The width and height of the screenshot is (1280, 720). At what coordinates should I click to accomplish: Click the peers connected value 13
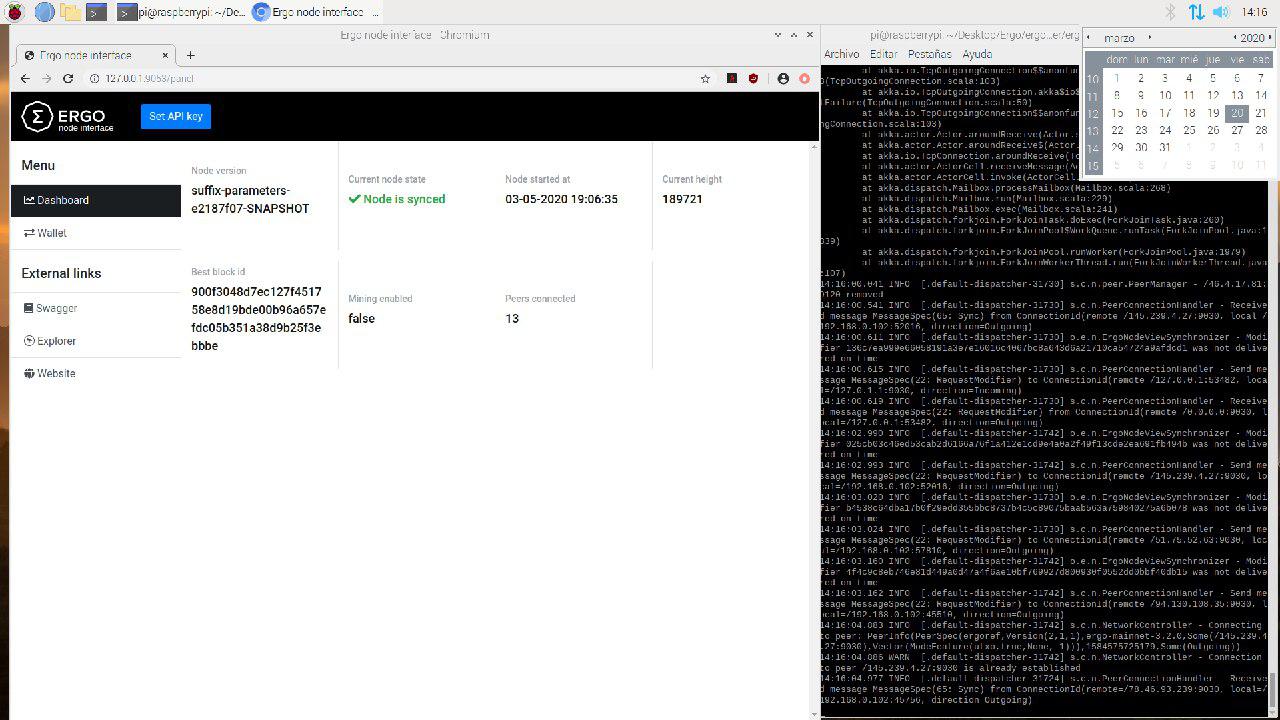512,319
